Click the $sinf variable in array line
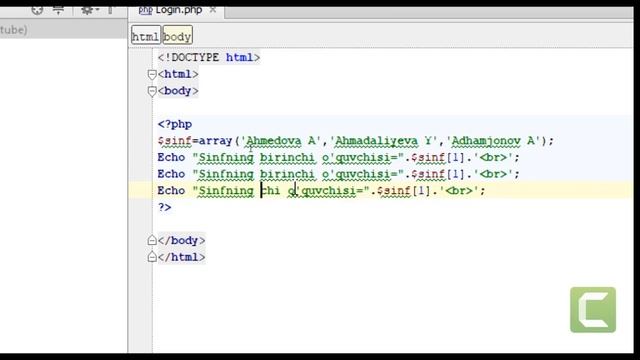Image resolution: width=640 pixels, height=360 pixels. tap(174, 141)
